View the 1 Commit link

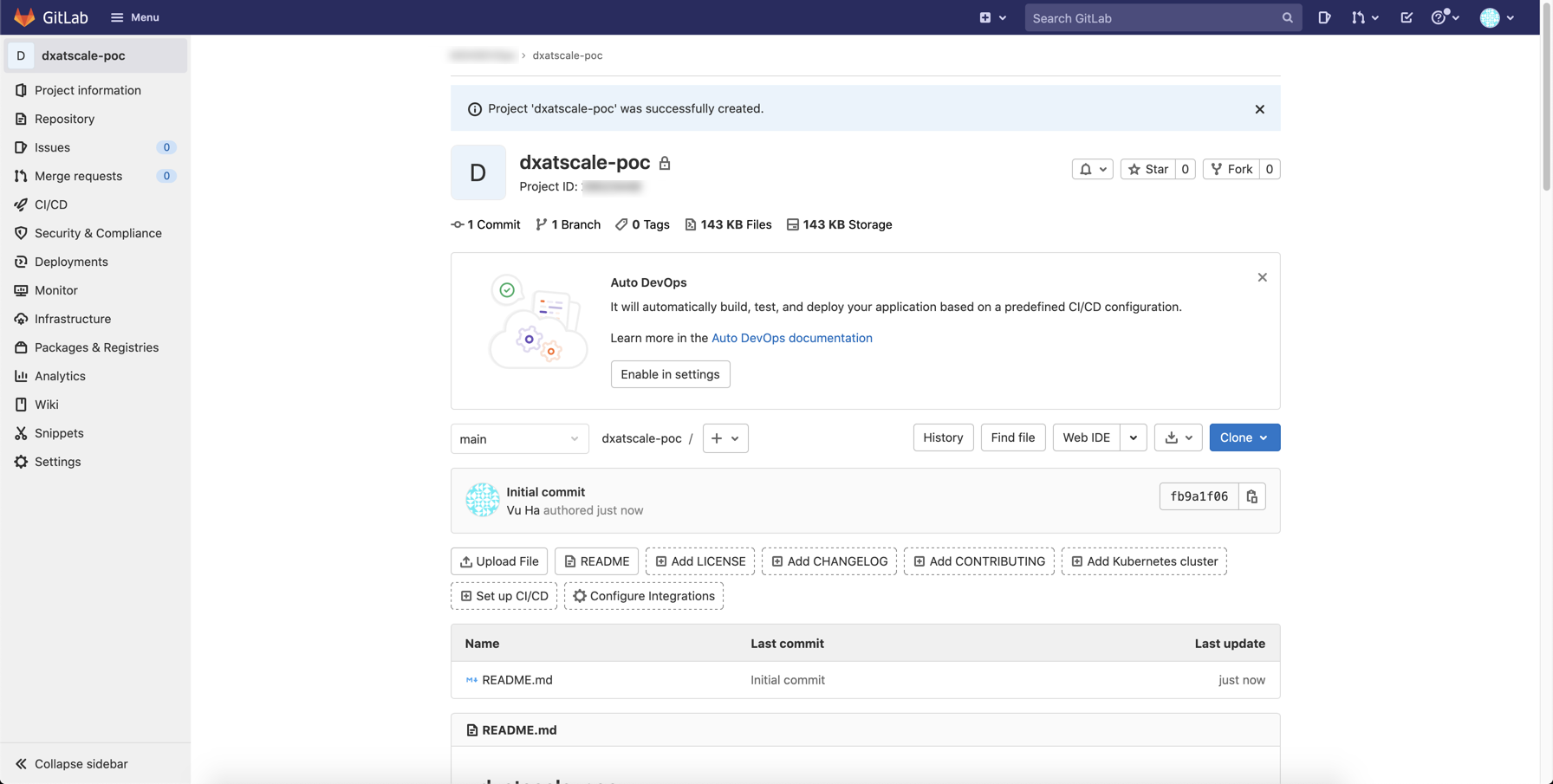486,224
